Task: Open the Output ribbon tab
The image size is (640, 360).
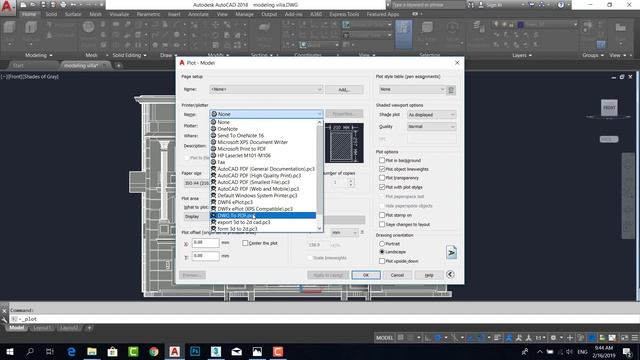Action: pyautogui.click(x=269, y=14)
